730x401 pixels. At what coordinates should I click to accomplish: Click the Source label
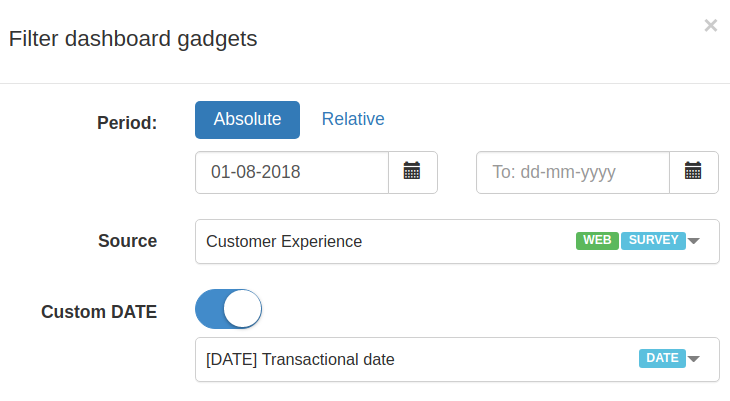coord(128,241)
